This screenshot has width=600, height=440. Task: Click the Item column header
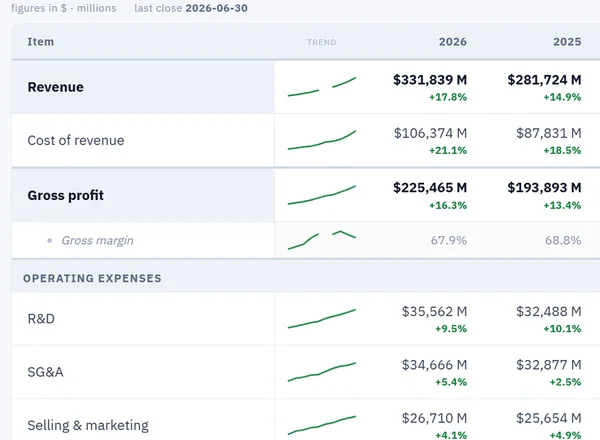click(x=41, y=42)
